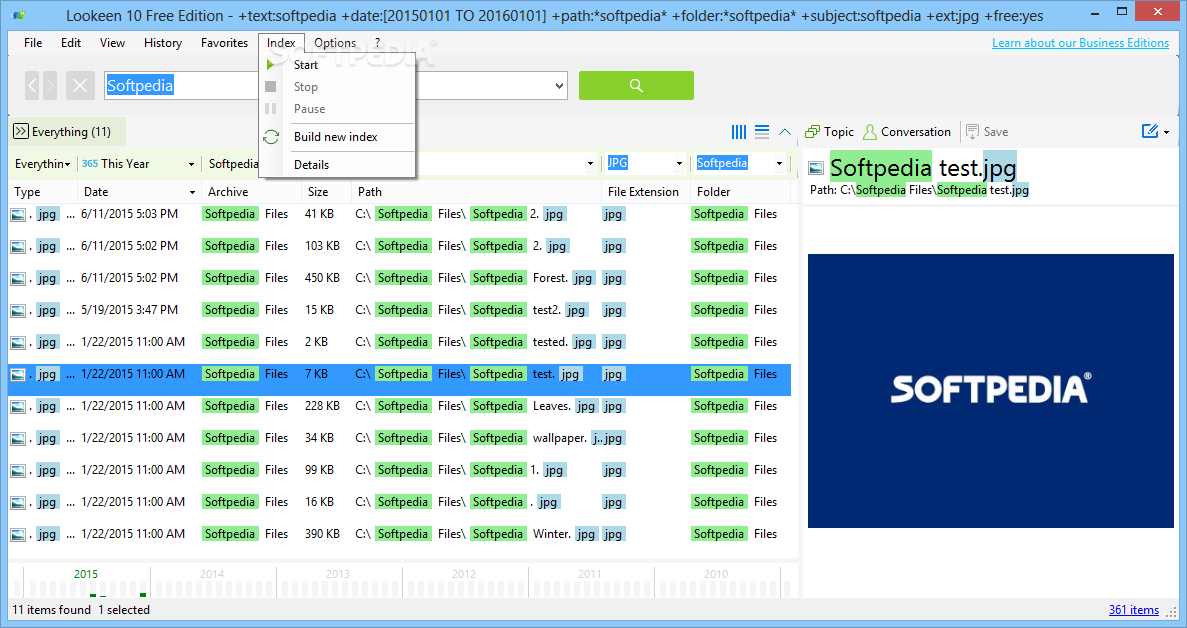Open the search box history dropdown arrow

tap(559, 85)
